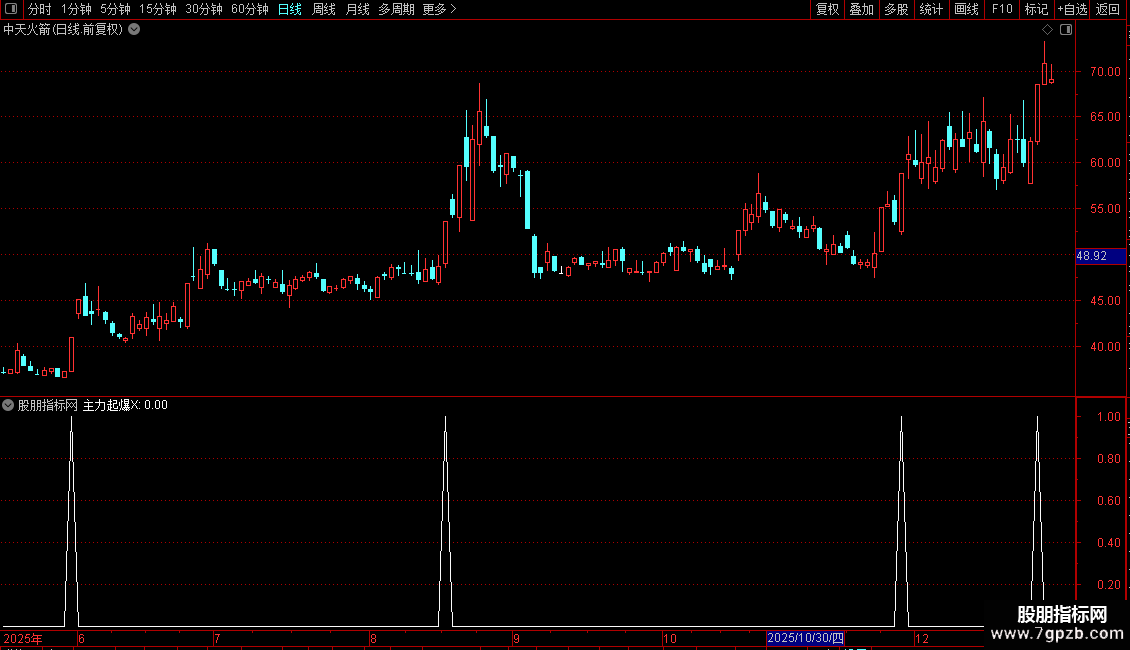Add stock to watchlist with +自选

(1072, 9)
